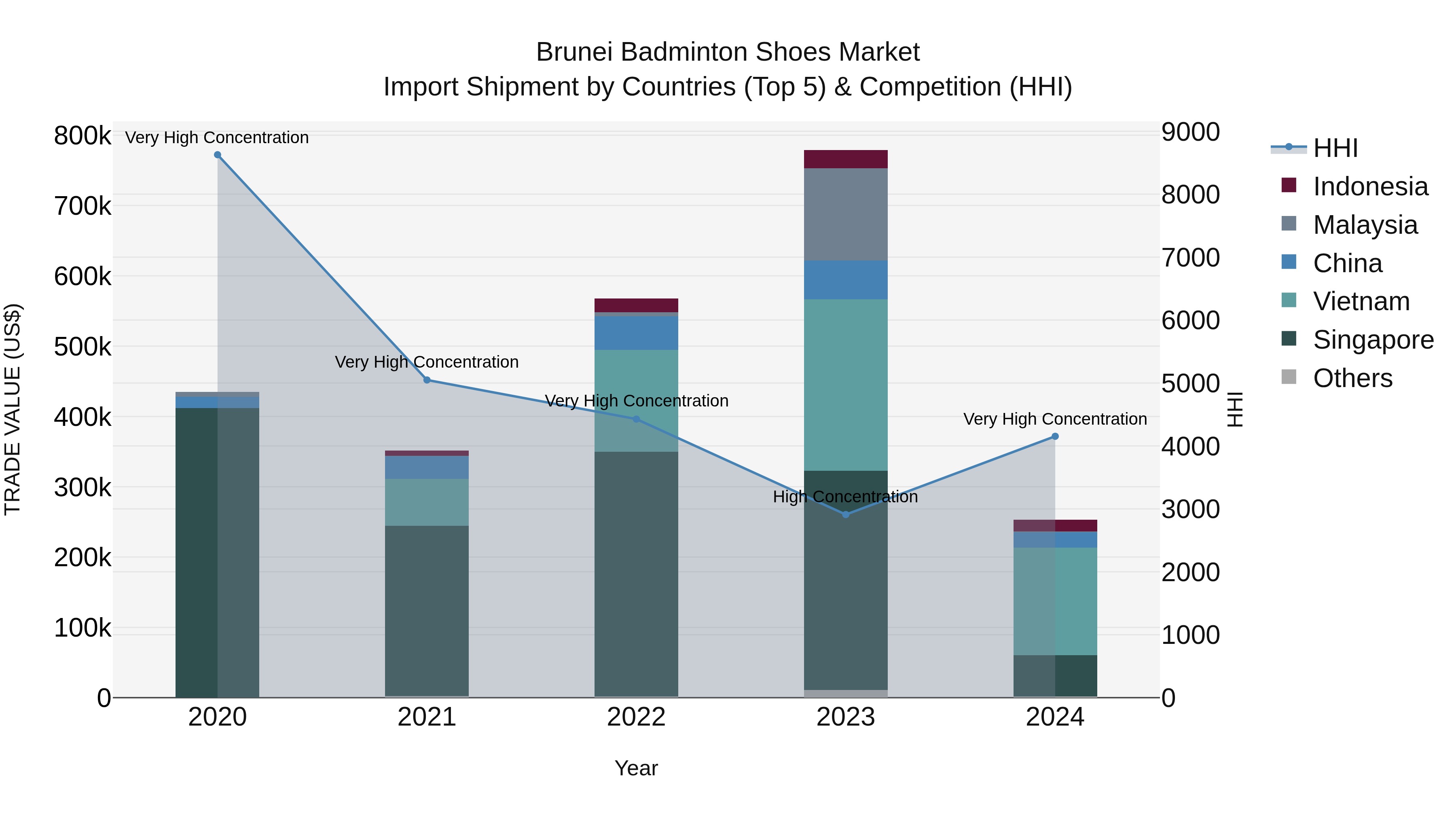Click the 2024 'Very High Concentration' annotation

1055,419
